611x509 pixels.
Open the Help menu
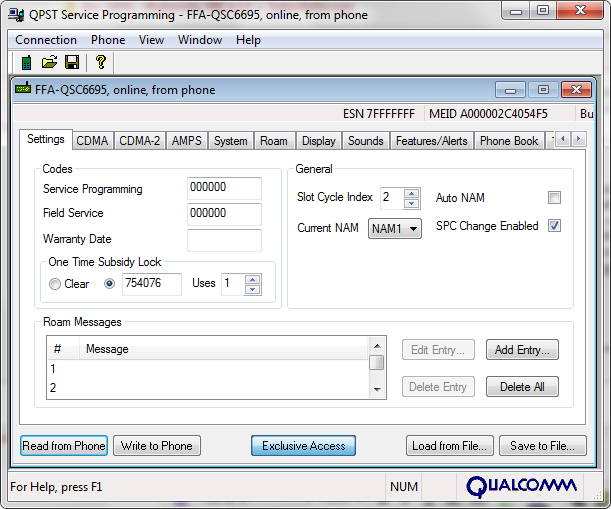(248, 40)
